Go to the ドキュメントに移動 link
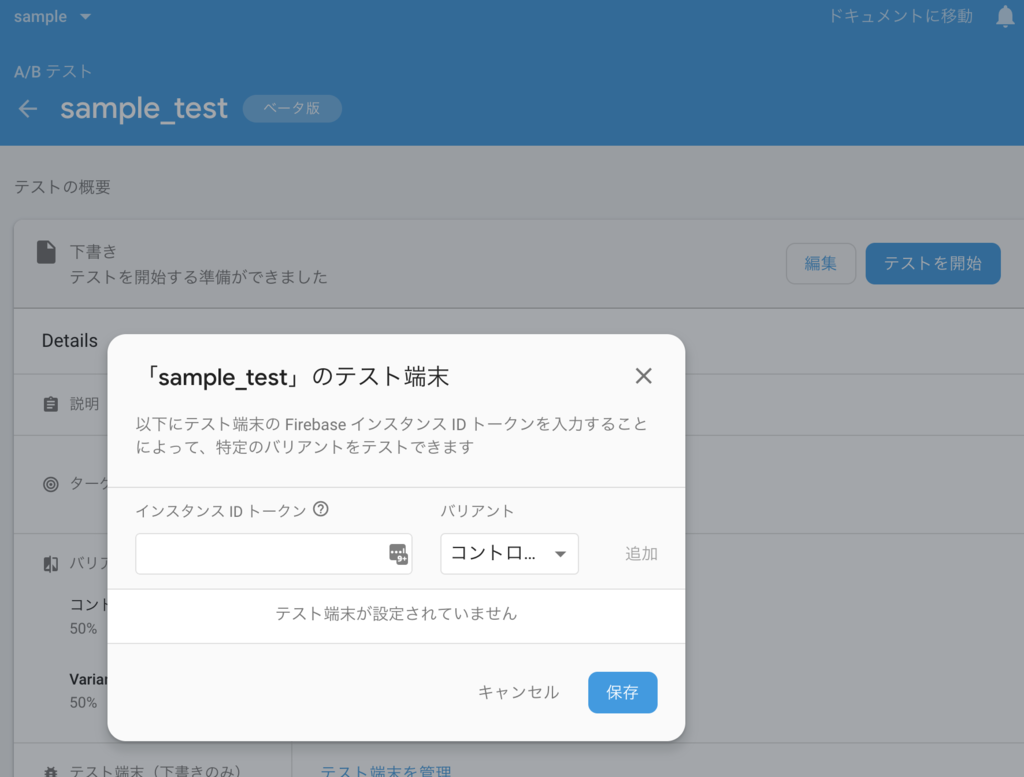The height and width of the screenshot is (777, 1024). pos(901,16)
